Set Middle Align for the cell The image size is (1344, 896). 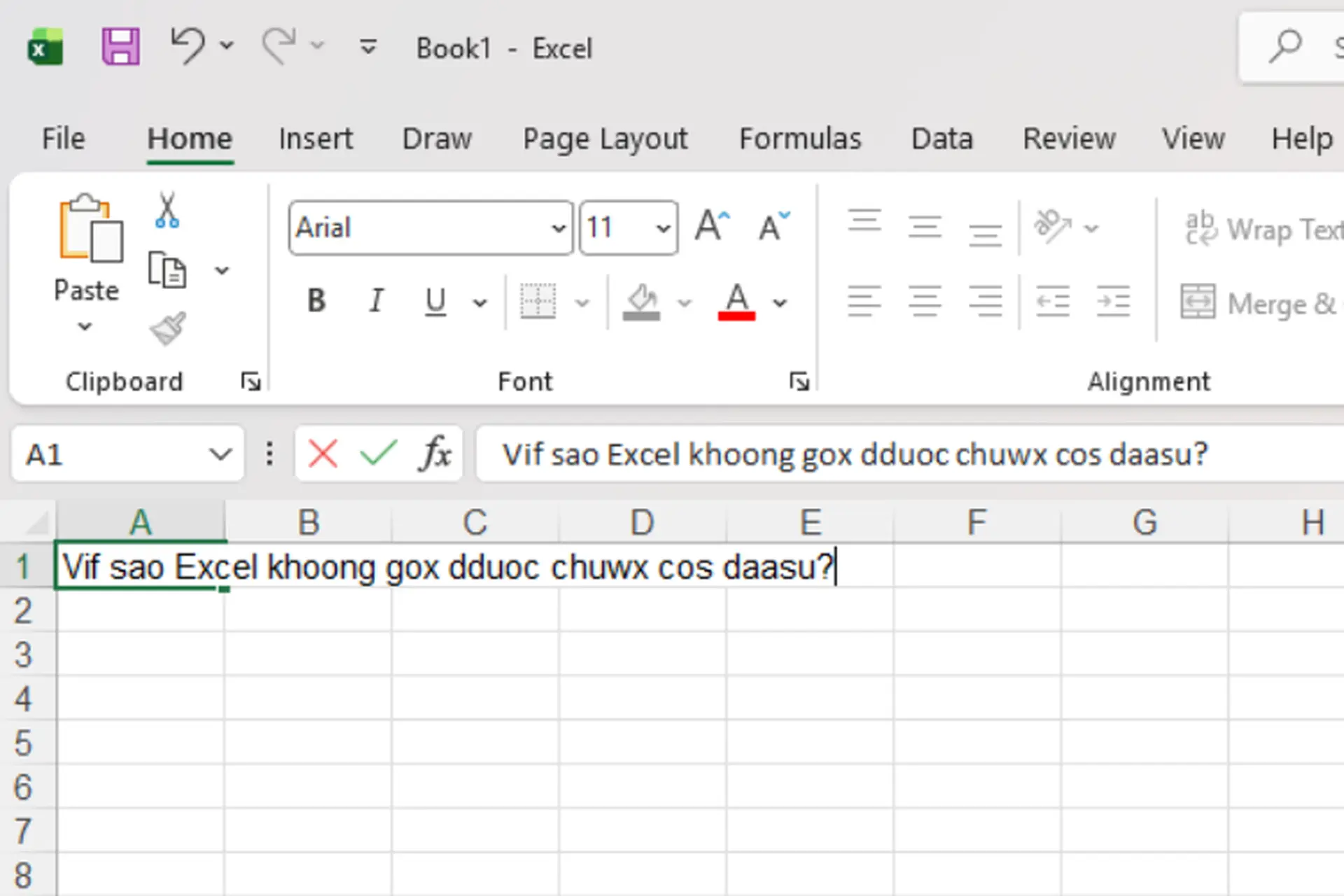click(925, 227)
